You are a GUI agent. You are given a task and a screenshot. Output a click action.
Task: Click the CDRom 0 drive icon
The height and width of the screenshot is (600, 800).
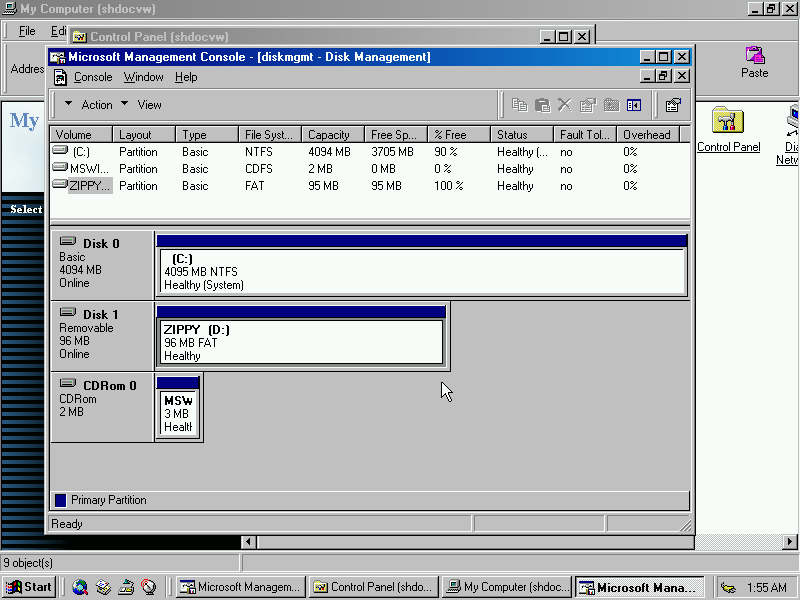[x=68, y=385]
